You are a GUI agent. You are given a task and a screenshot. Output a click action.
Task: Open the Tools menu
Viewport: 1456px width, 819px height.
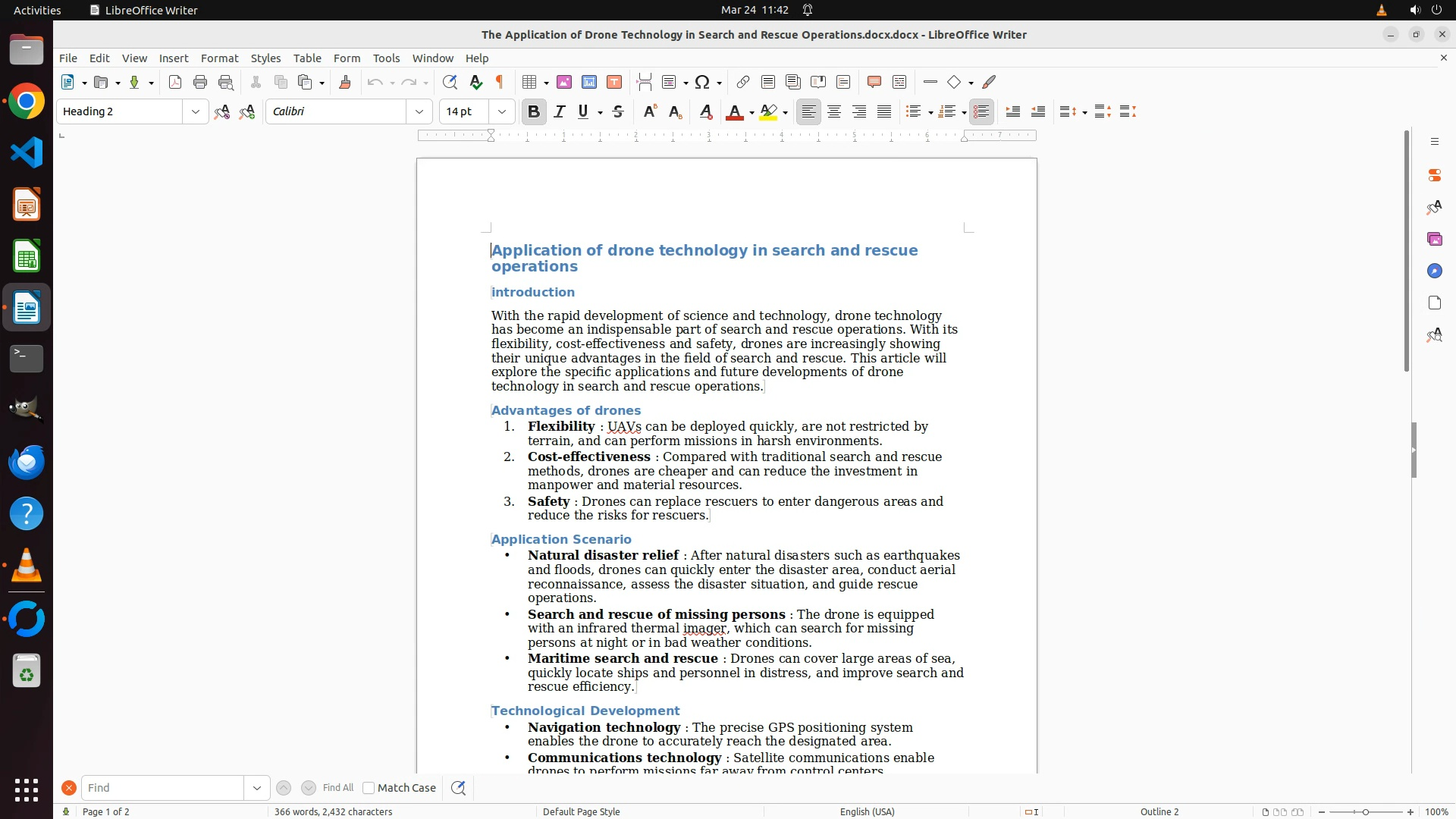point(386,58)
